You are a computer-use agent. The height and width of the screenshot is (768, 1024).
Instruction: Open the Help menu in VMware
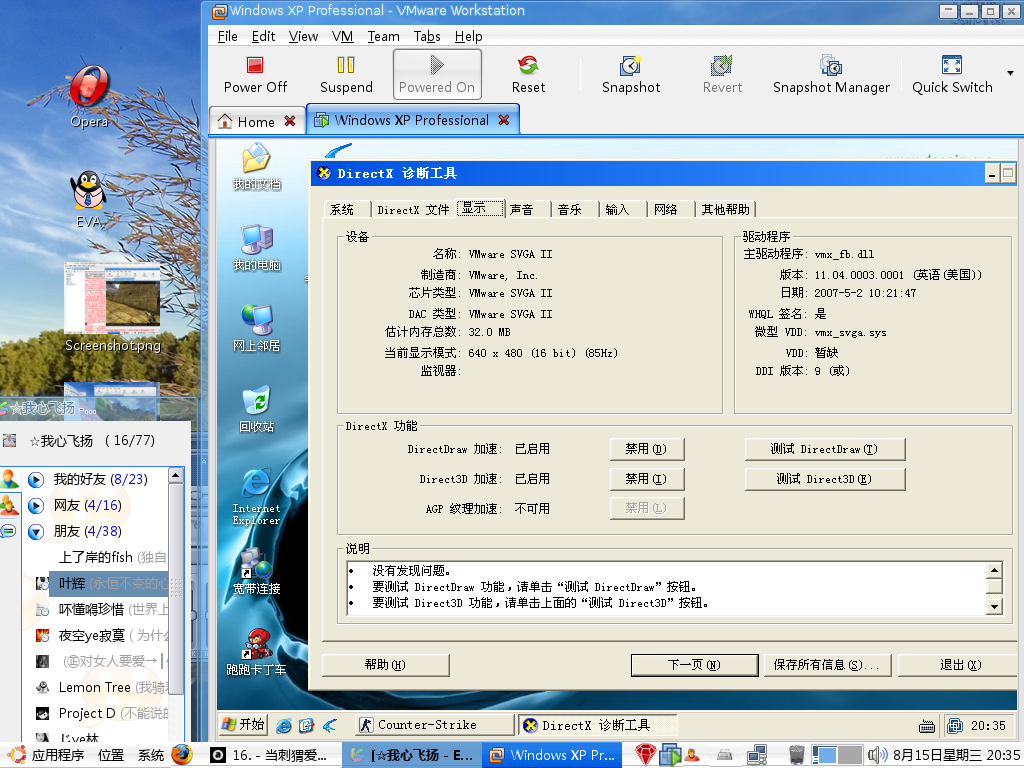pos(468,37)
